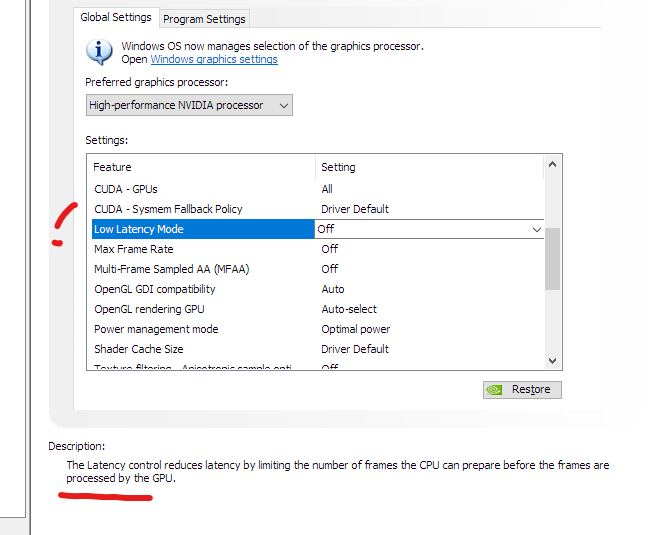Select the CUDA - GPUs feature row
Image resolution: width=661 pixels, height=535 pixels.
tap(318, 189)
